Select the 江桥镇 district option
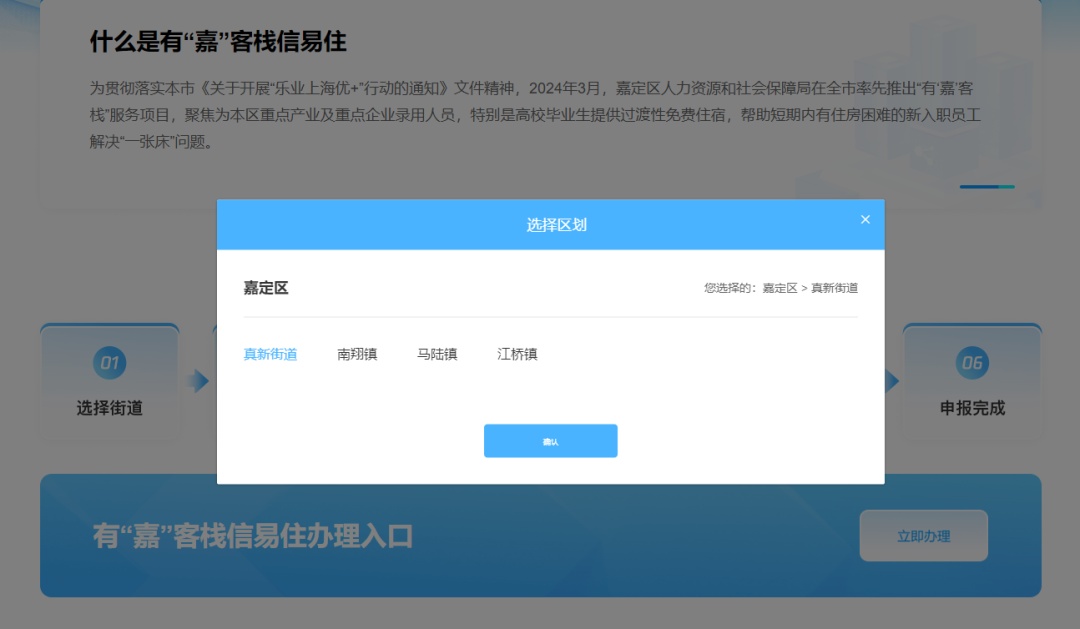 (x=515, y=354)
